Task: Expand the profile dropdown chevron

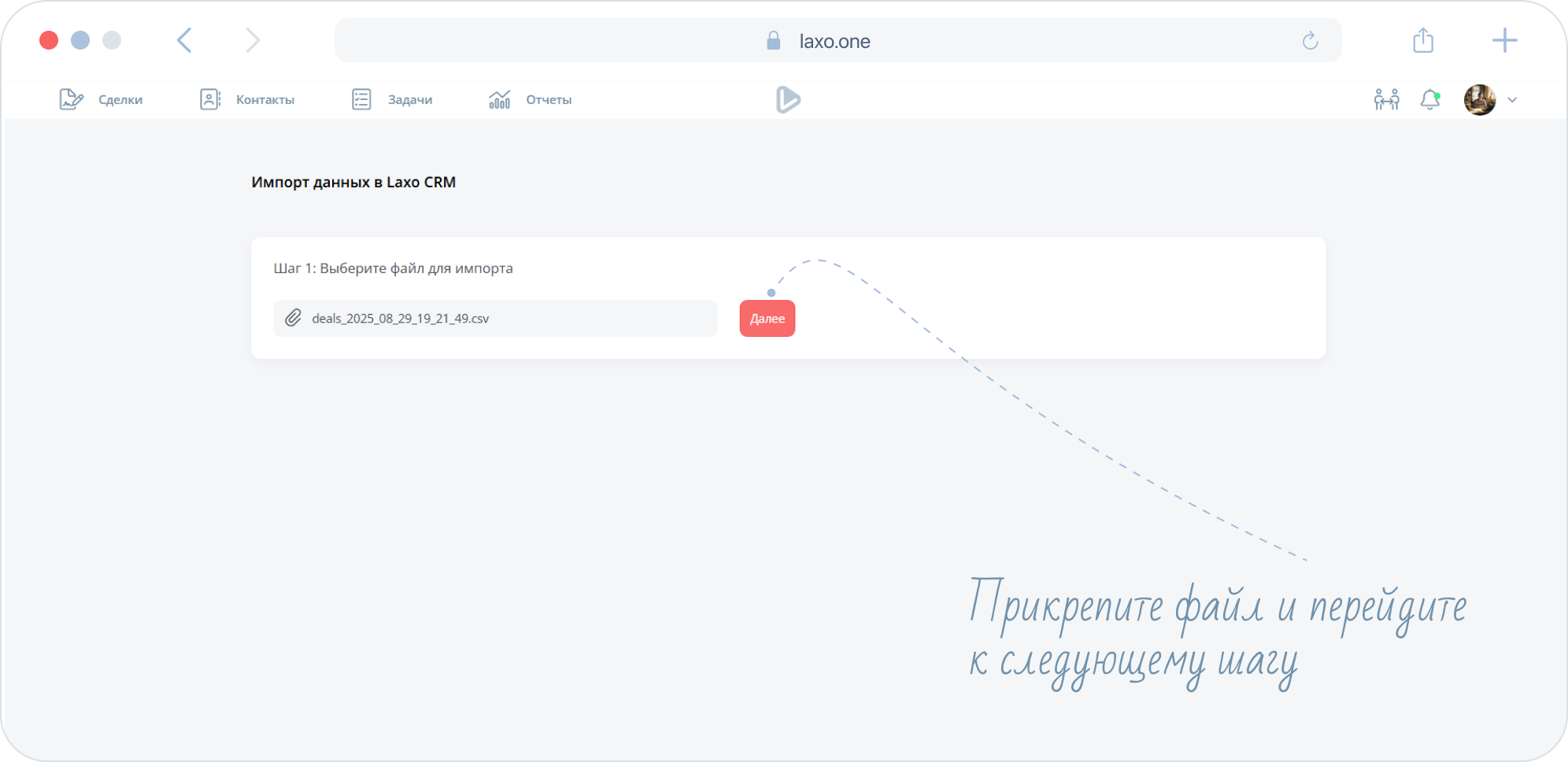Action: pos(1512,100)
